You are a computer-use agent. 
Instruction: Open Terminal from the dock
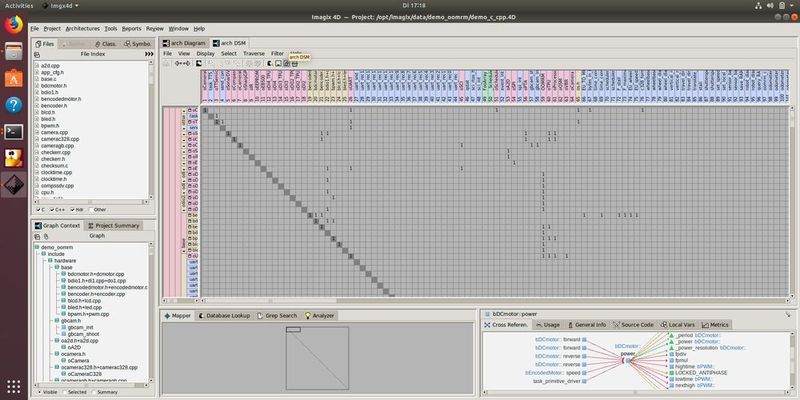14,132
